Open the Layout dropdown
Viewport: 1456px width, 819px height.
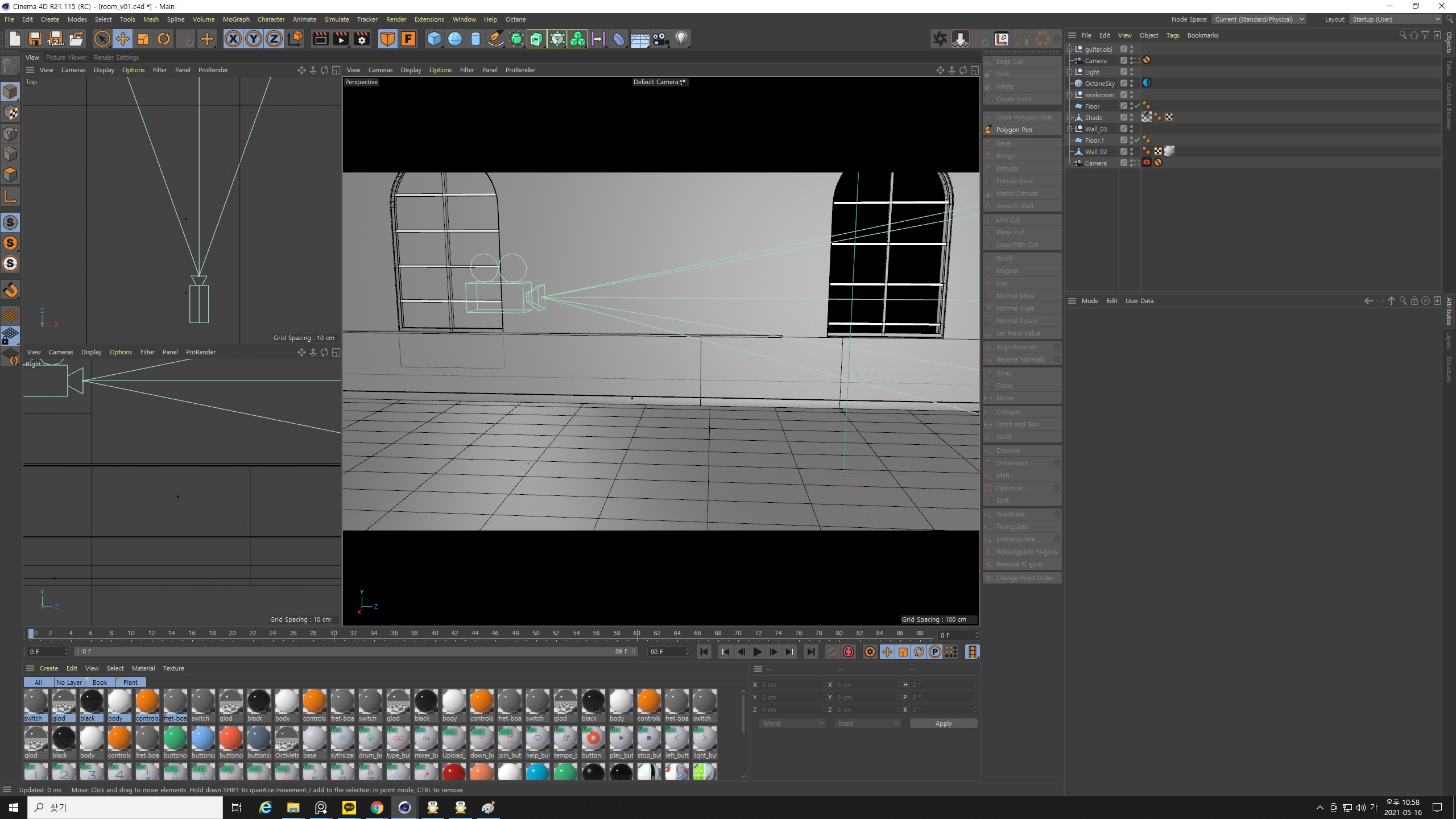1396,19
